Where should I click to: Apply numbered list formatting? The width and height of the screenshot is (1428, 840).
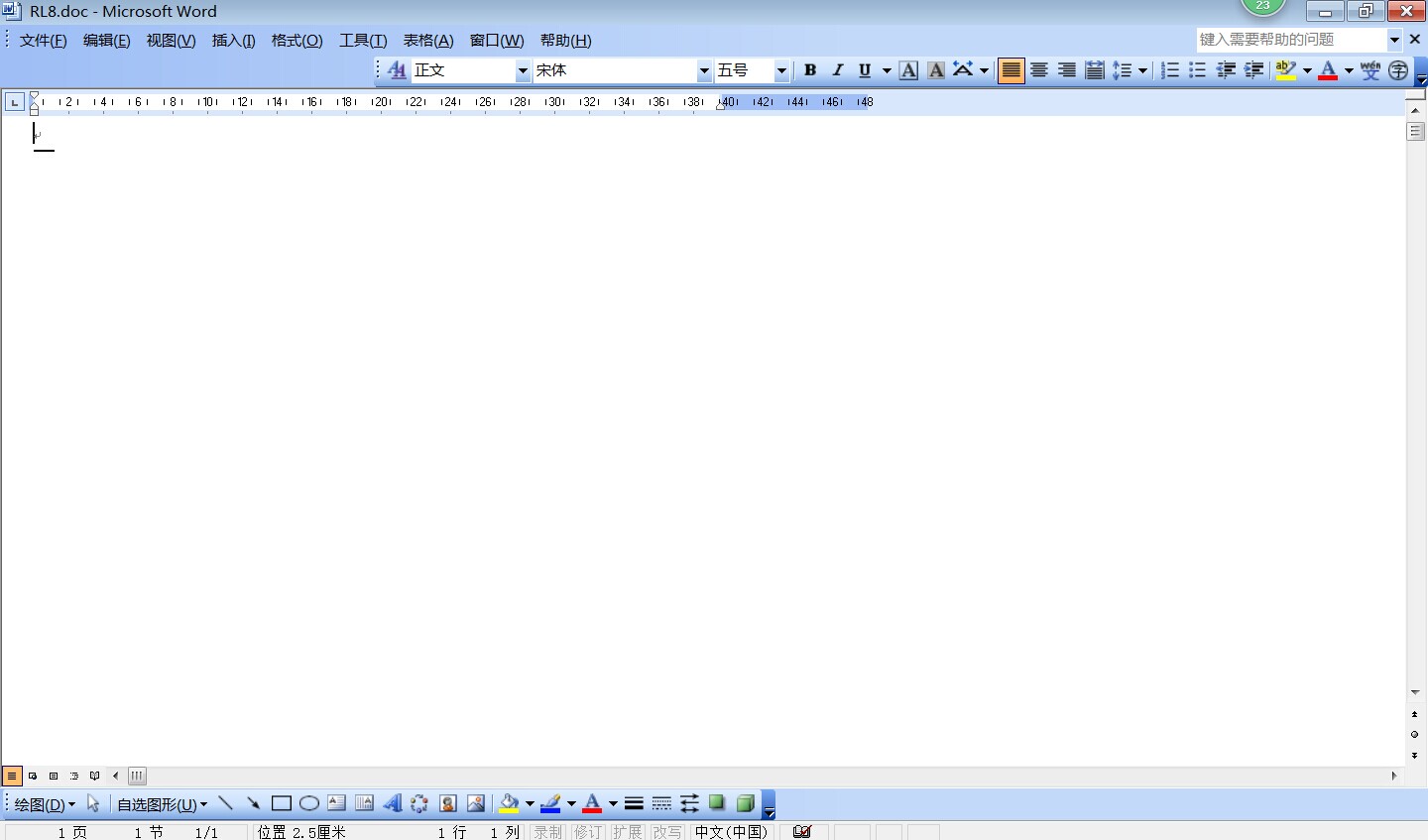click(1170, 70)
